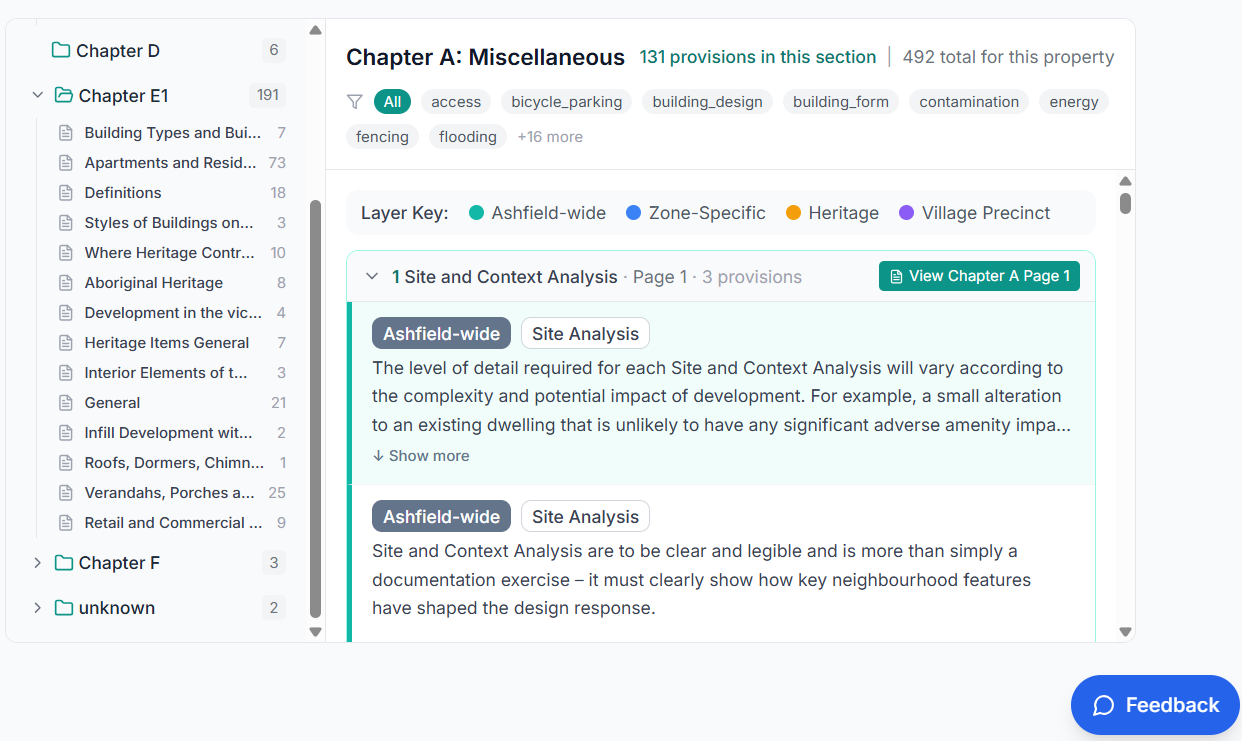1242x741 pixels.
Task: Toggle the flooding filter chip
Action: tap(467, 137)
